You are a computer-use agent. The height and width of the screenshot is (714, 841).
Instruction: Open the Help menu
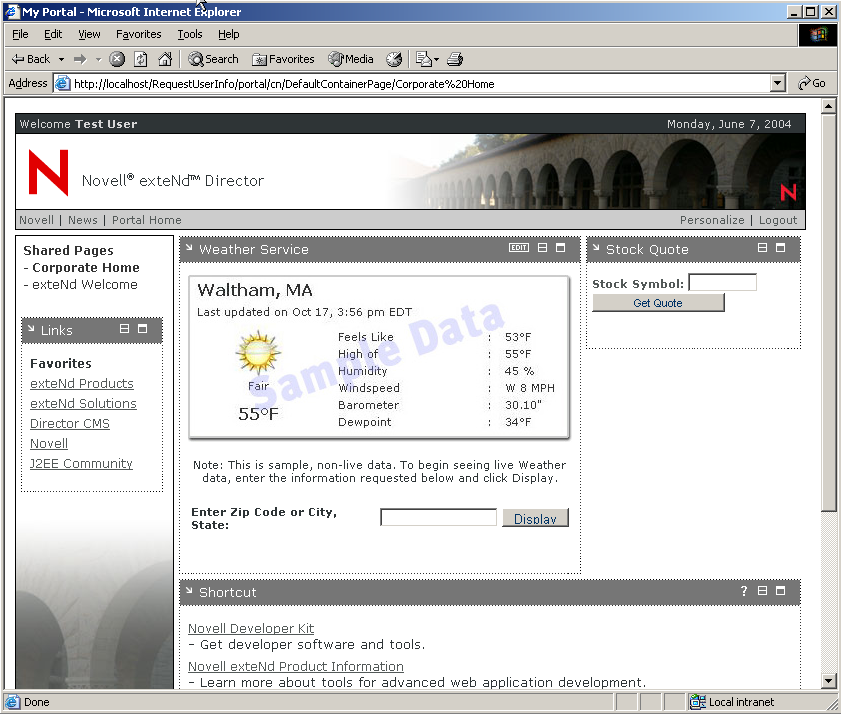pyautogui.click(x=228, y=34)
